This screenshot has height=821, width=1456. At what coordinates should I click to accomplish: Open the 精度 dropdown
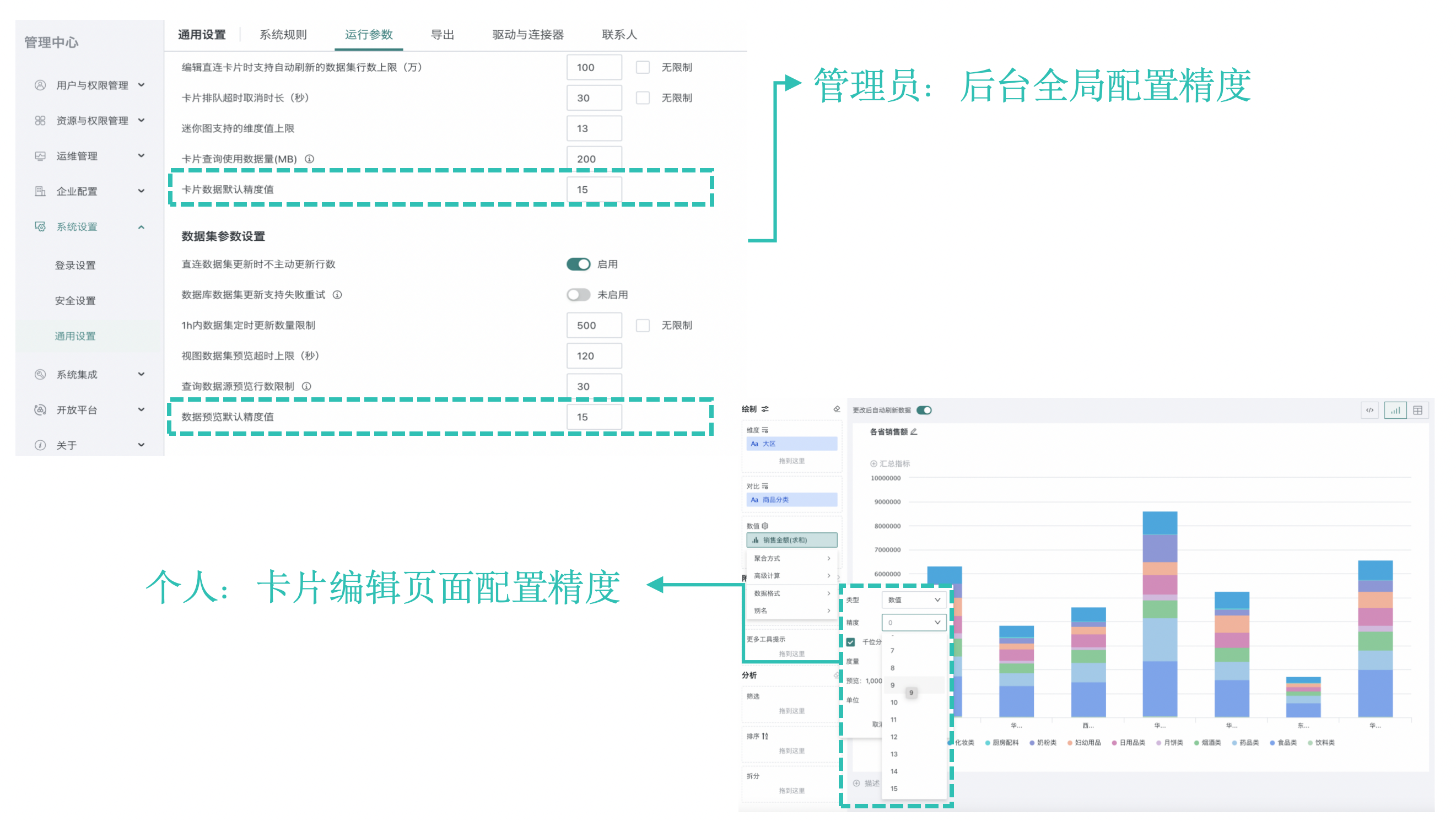click(x=913, y=622)
